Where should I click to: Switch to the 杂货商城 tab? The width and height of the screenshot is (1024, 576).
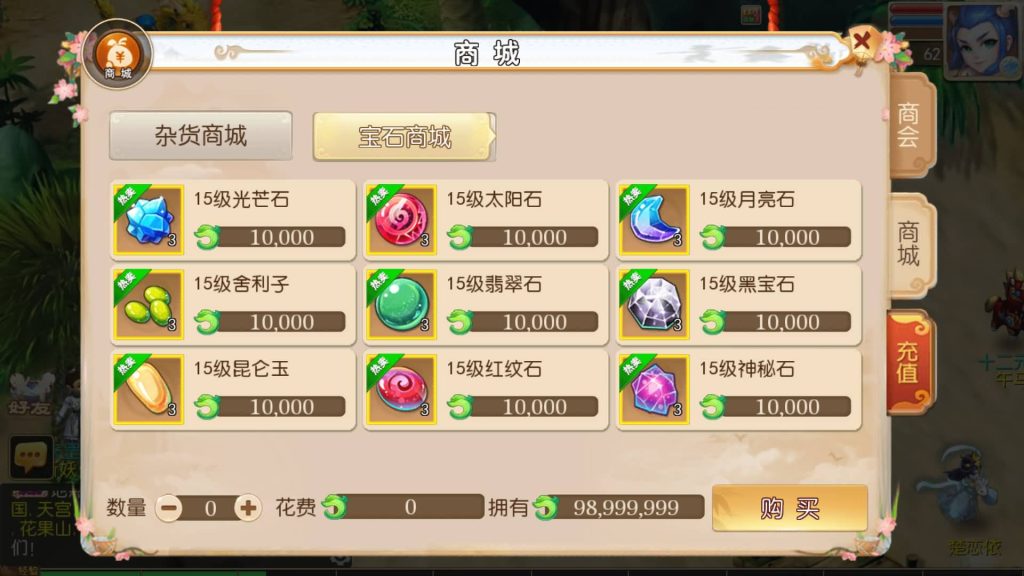(200, 136)
